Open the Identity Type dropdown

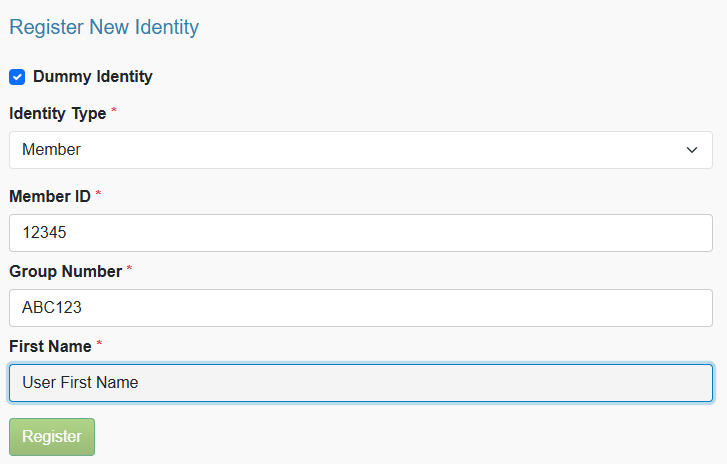[360, 150]
